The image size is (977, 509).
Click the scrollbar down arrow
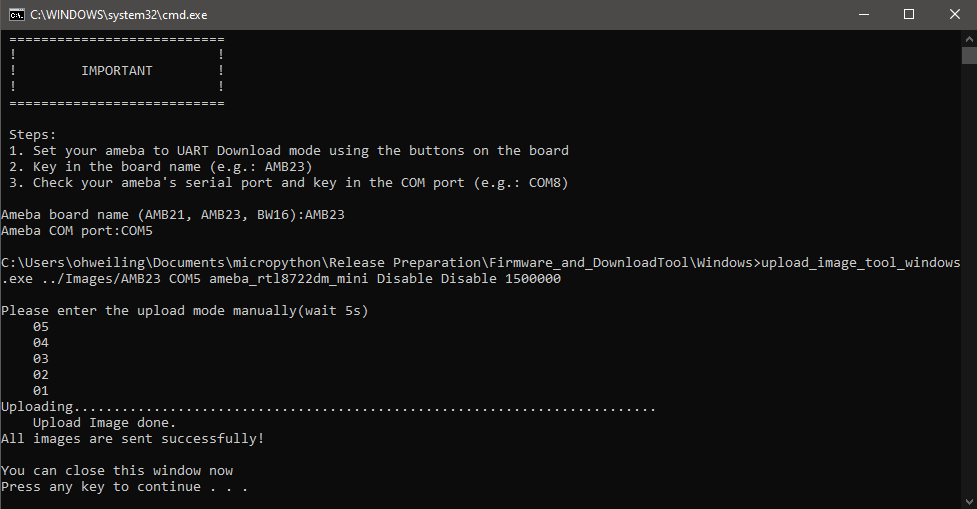point(970,502)
